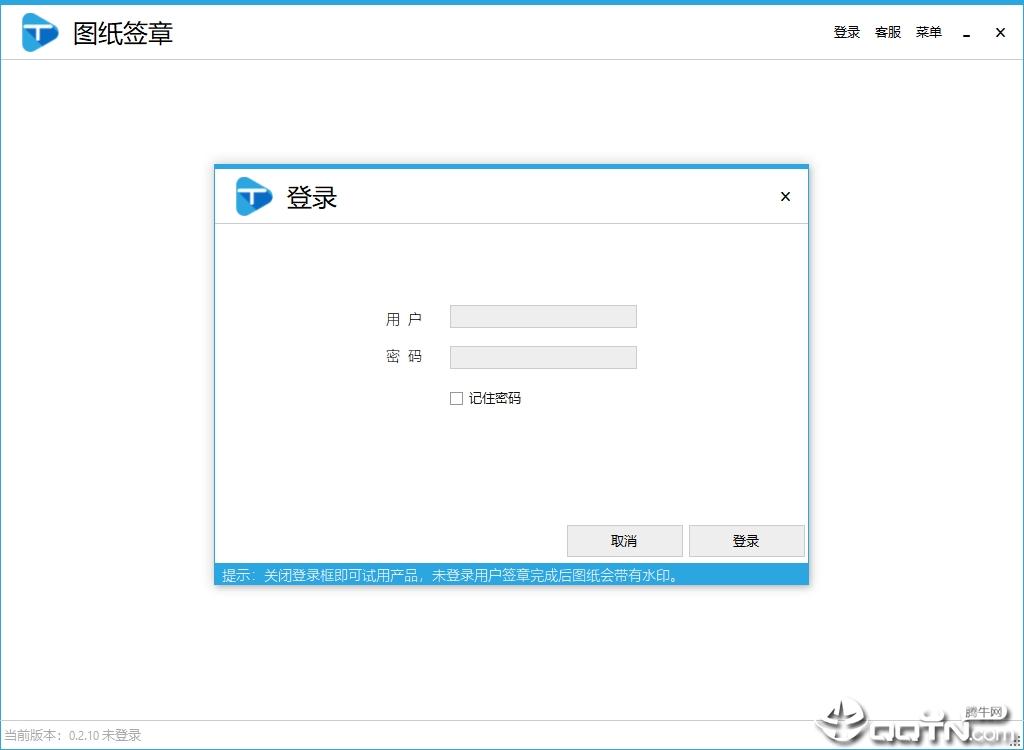Open 客服 customer service
Viewport: 1024px width, 750px height.
[x=887, y=31]
